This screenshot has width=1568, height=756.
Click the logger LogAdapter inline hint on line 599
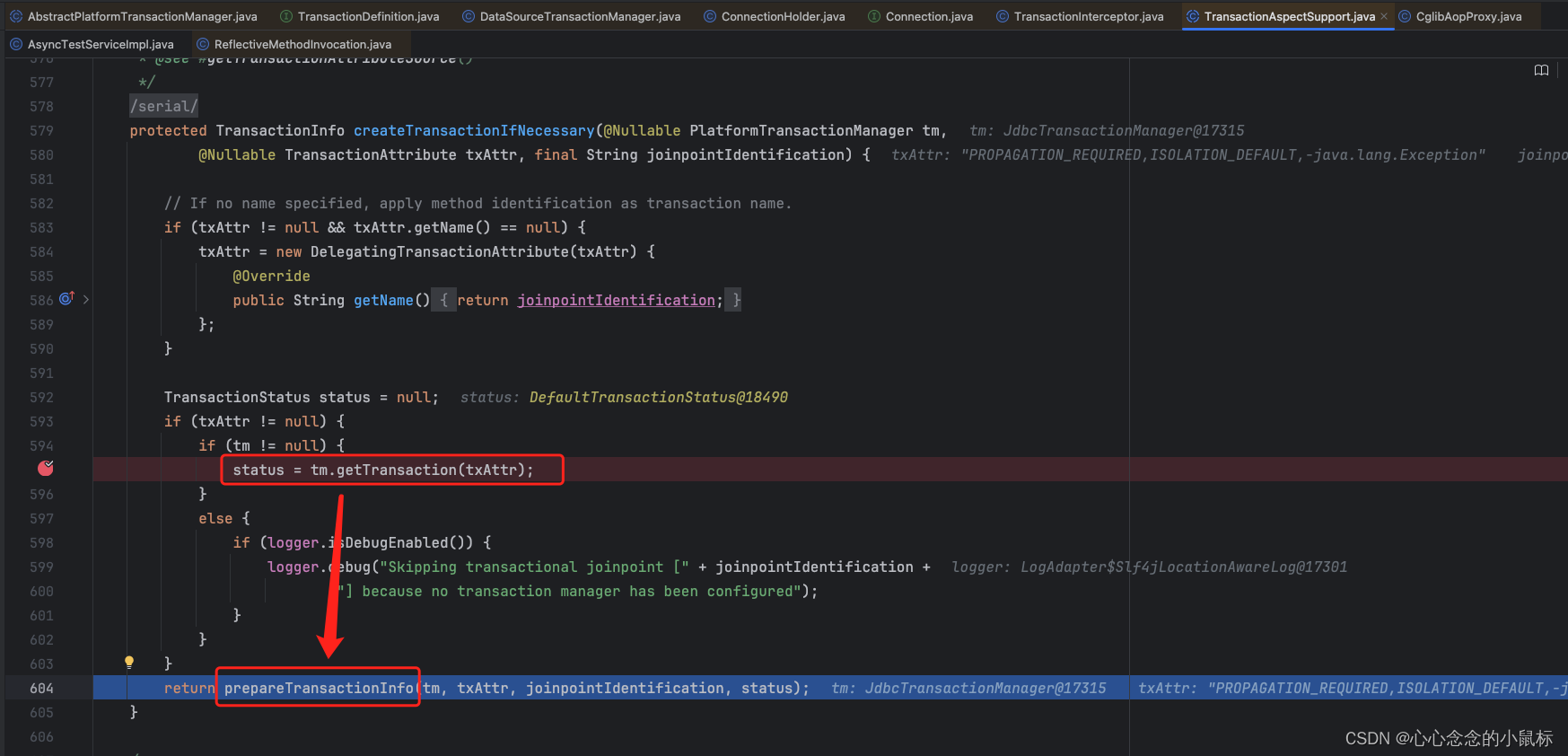[1149, 567]
